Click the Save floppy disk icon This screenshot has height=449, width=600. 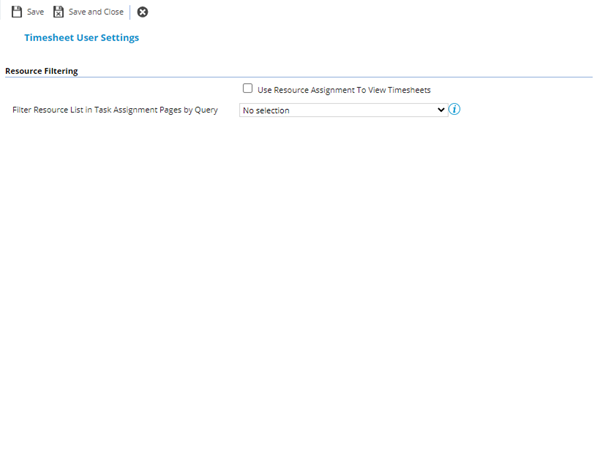click(16, 12)
